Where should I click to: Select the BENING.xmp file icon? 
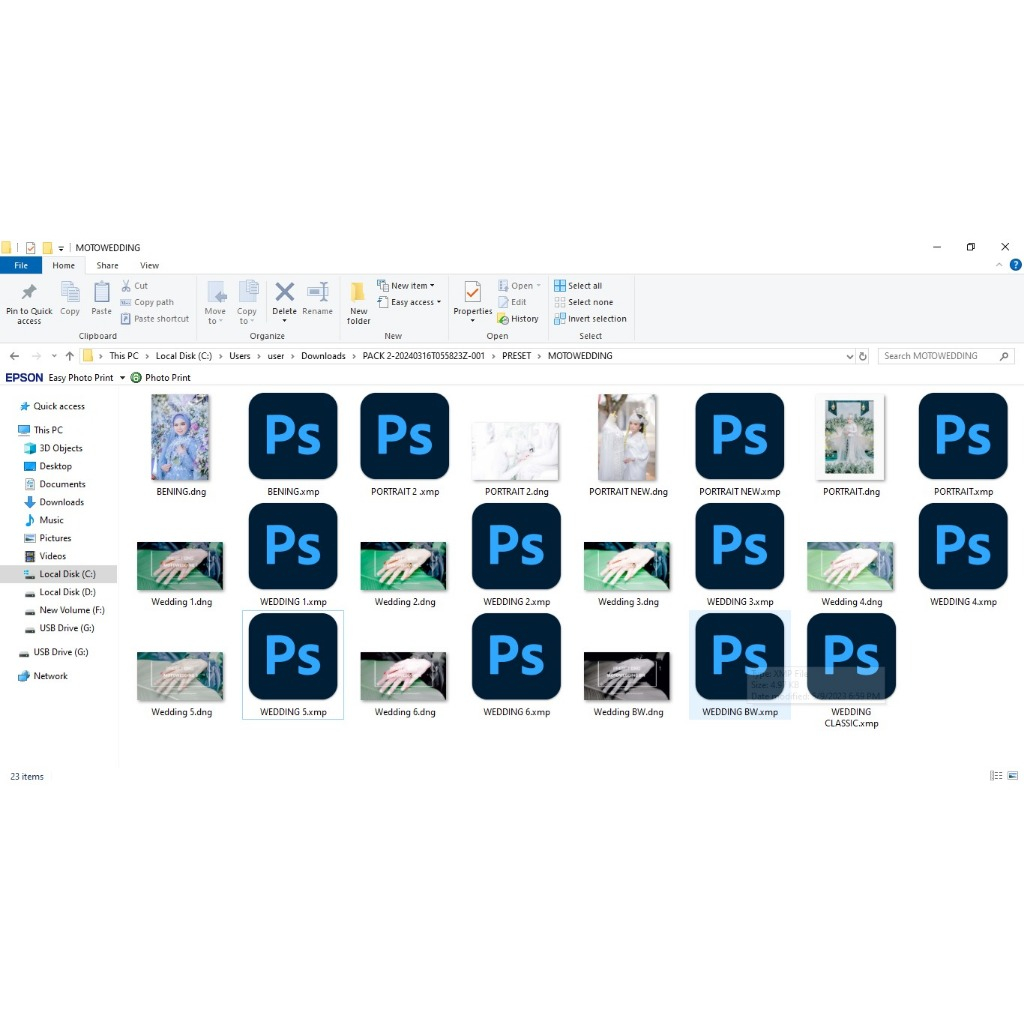coord(293,436)
